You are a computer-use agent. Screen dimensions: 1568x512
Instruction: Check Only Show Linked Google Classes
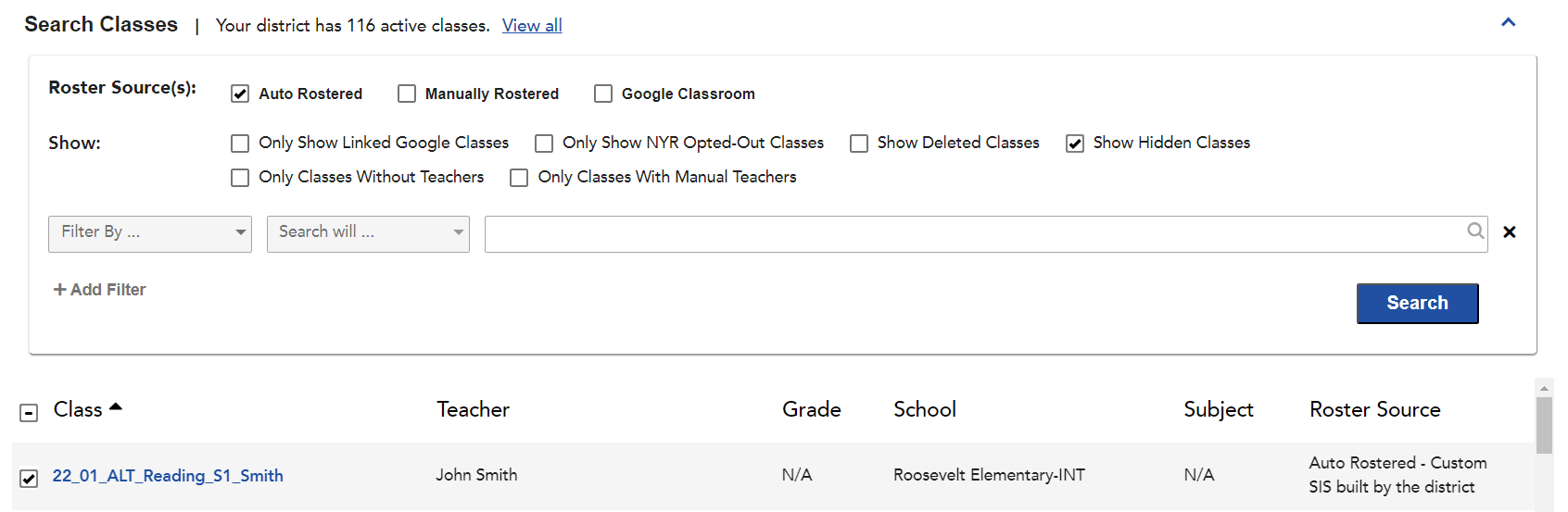(240, 144)
